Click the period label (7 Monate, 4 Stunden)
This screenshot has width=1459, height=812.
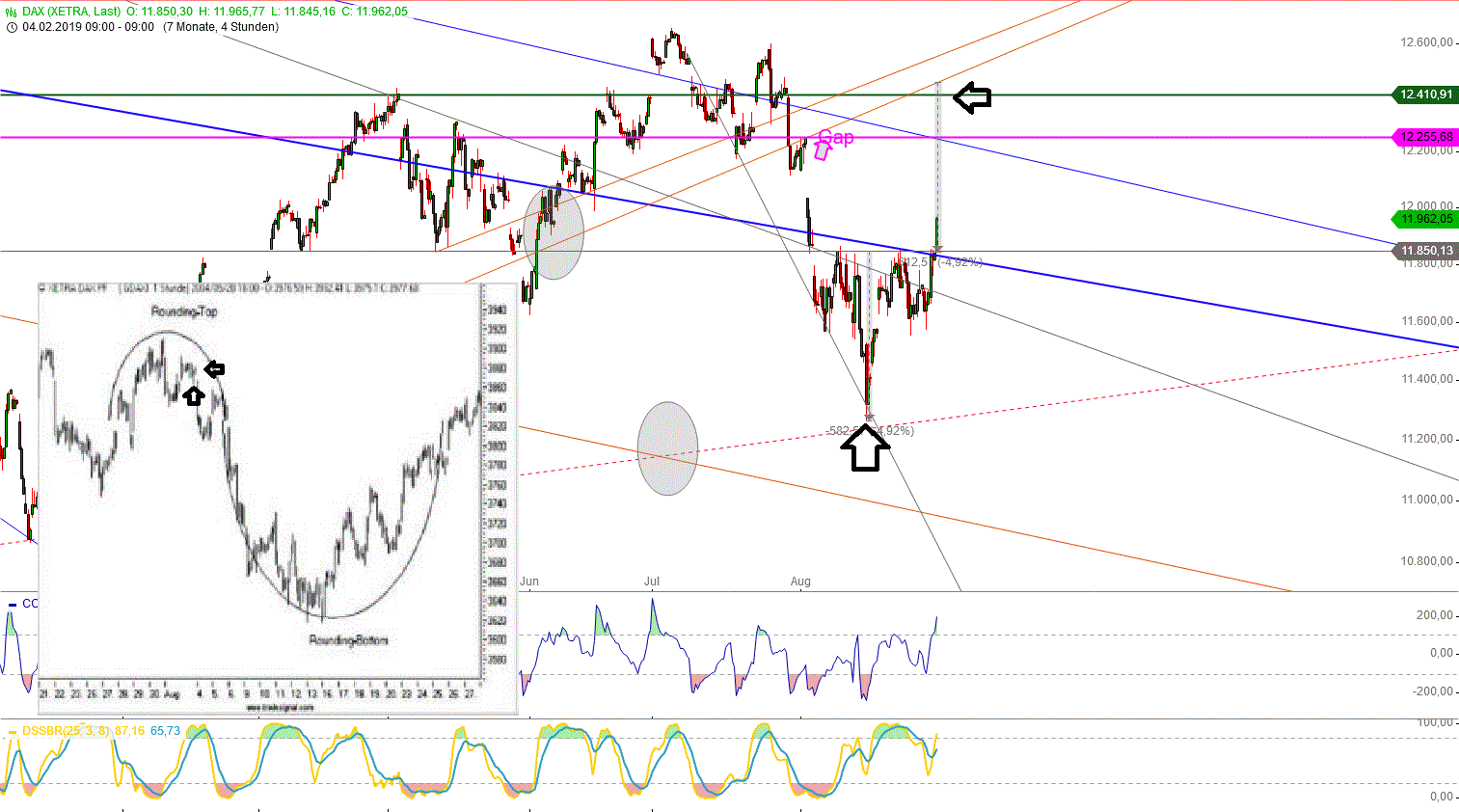point(221,27)
